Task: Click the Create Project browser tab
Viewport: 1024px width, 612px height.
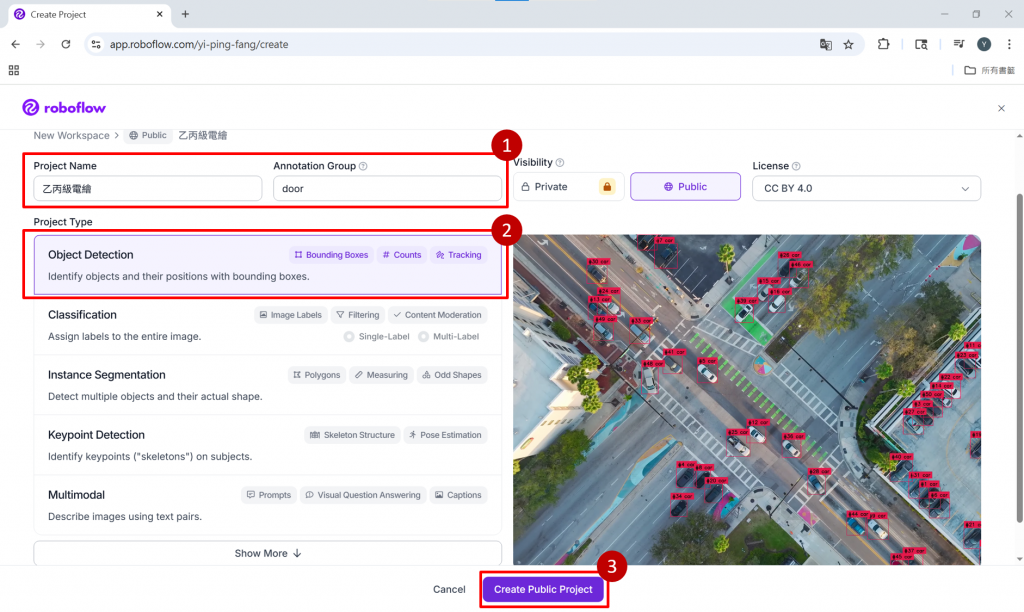Action: pyautogui.click(x=89, y=14)
